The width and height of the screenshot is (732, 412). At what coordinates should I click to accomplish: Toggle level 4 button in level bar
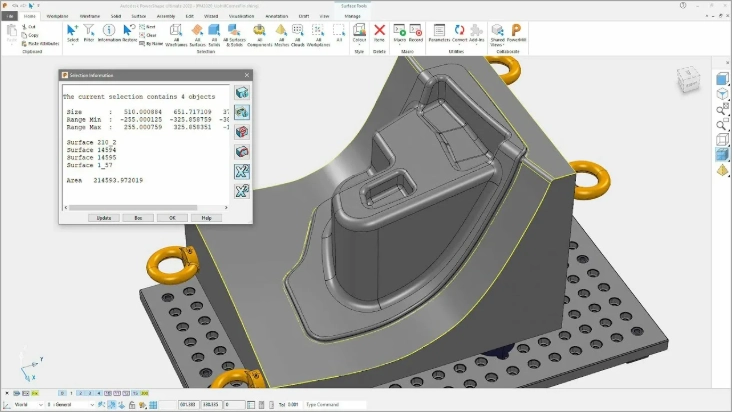[99, 393]
